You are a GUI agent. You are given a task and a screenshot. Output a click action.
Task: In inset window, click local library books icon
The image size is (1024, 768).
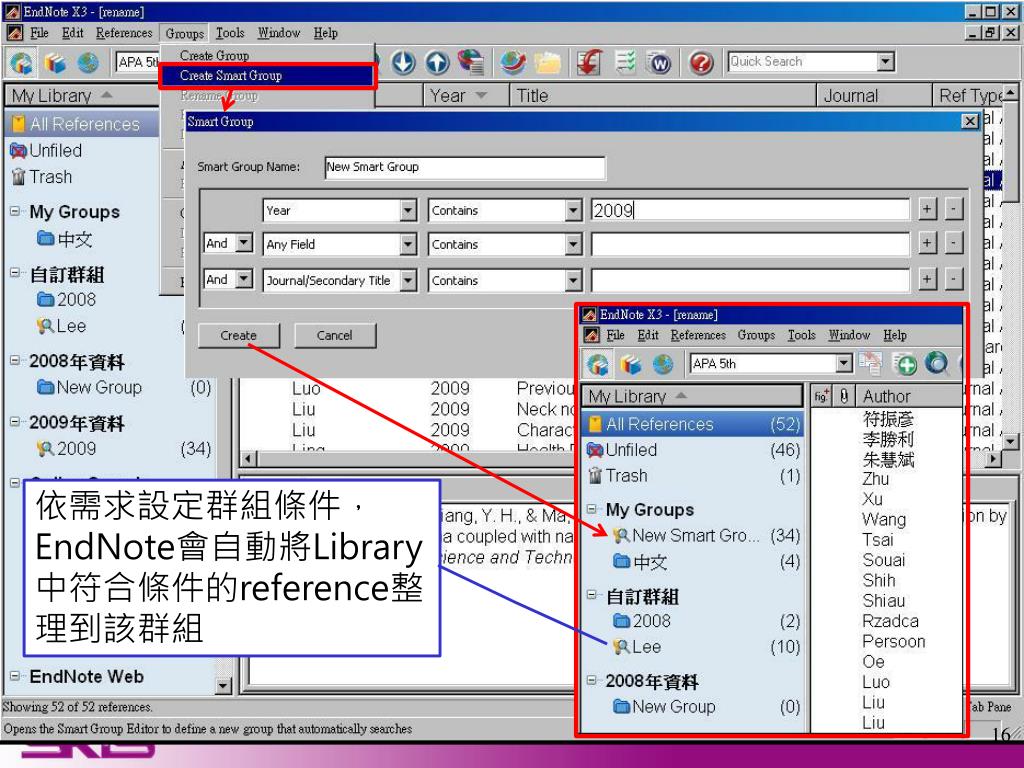630,364
